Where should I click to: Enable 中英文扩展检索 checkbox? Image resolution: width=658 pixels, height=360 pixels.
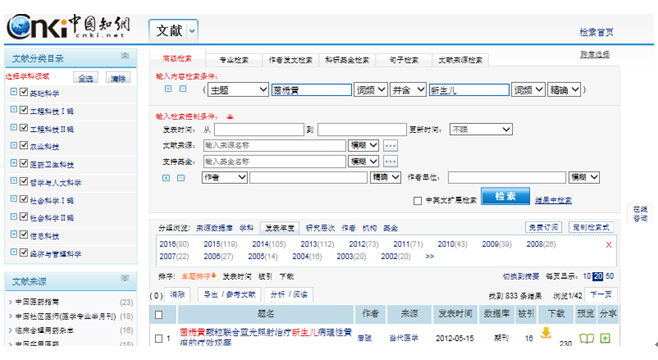(x=417, y=201)
